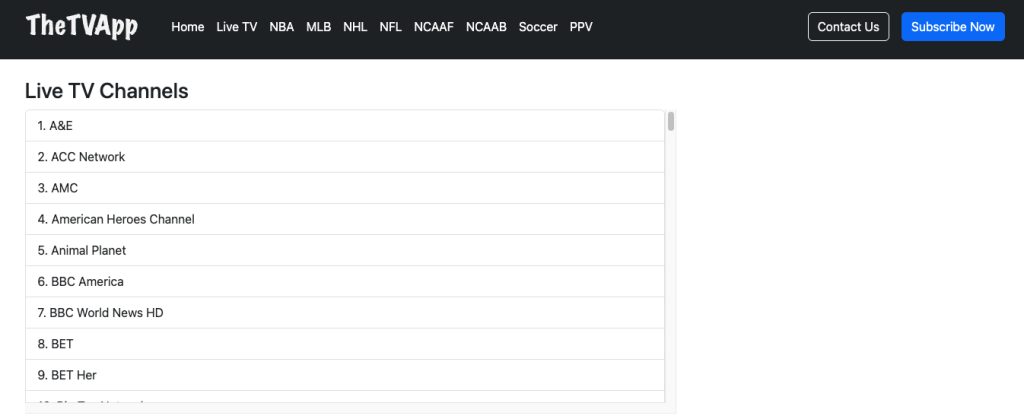This screenshot has height=419, width=1024.
Task: Select the NHL nav item
Action: (x=355, y=27)
